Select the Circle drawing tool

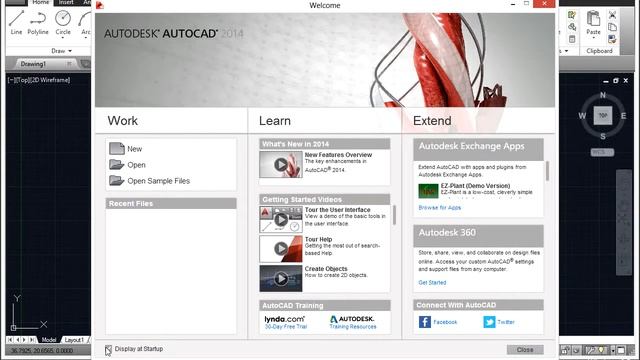click(x=63, y=22)
